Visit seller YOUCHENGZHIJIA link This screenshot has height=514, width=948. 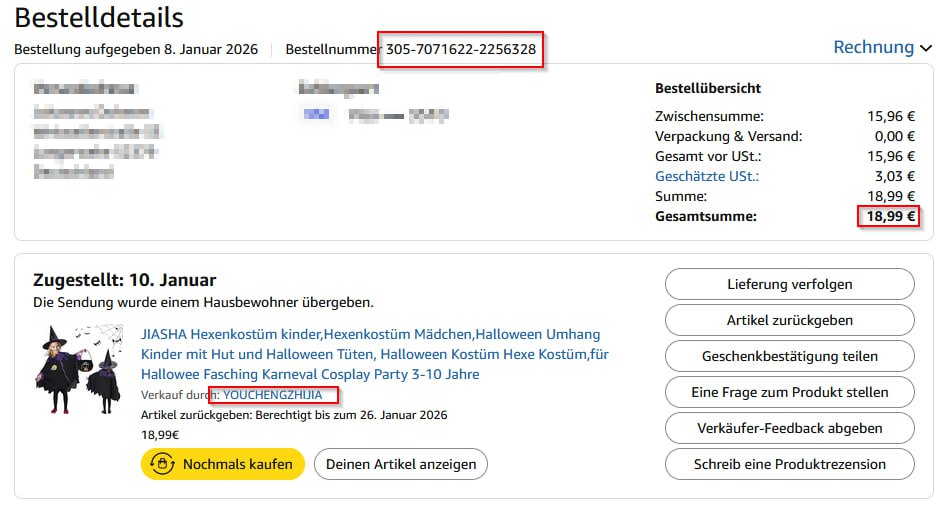(x=272, y=395)
